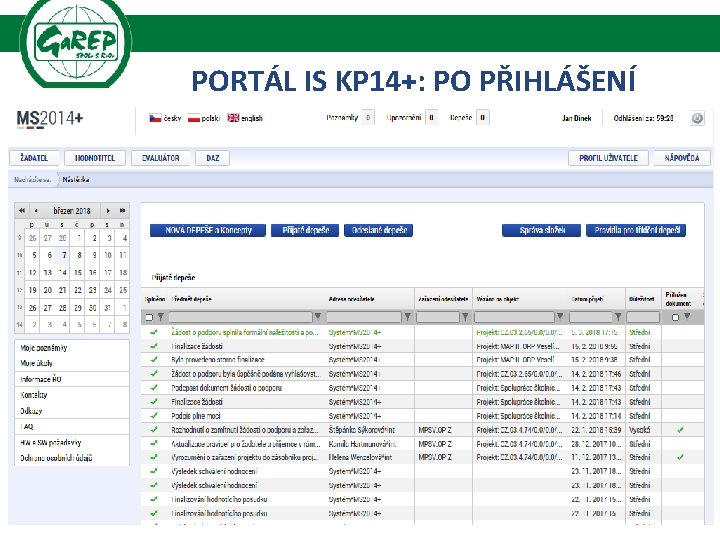Open filter icon of Datum přijetí column
Screen dimensions: 720x540
[618, 316]
